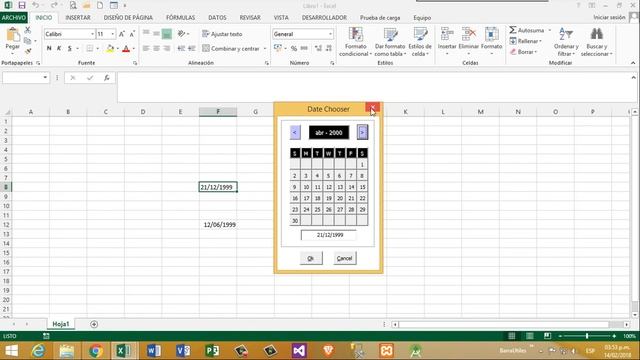Toggle Italic (K) formatting
This screenshot has width=640, height=360.
(x=59, y=49)
